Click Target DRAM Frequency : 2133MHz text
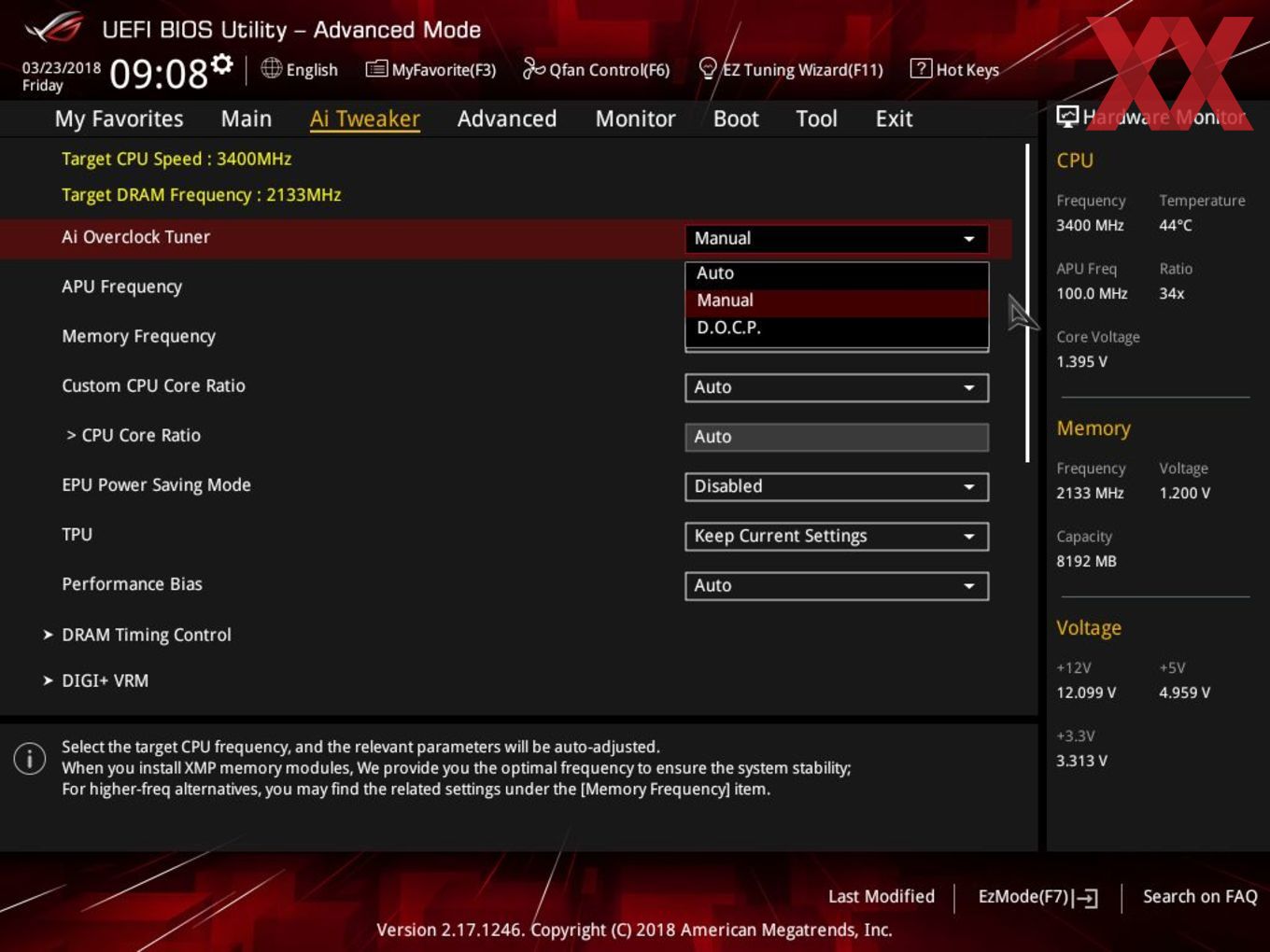 pos(201,194)
